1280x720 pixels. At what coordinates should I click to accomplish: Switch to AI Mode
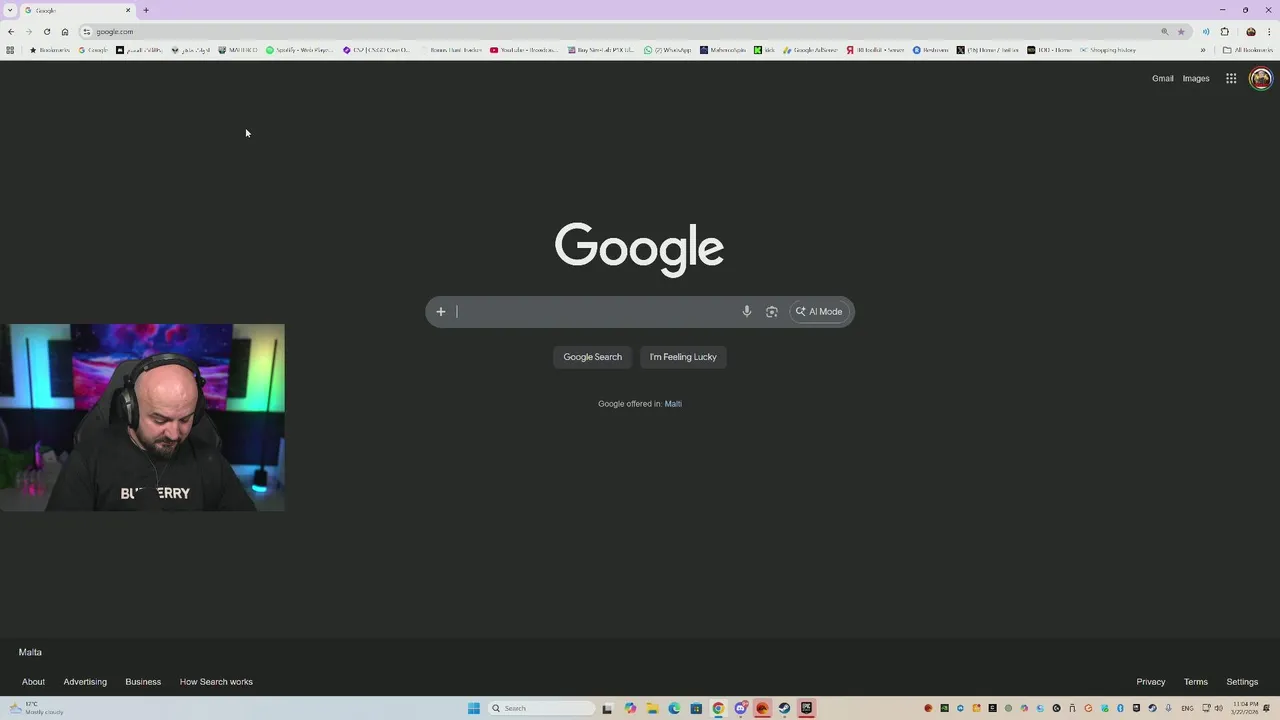[x=819, y=311]
